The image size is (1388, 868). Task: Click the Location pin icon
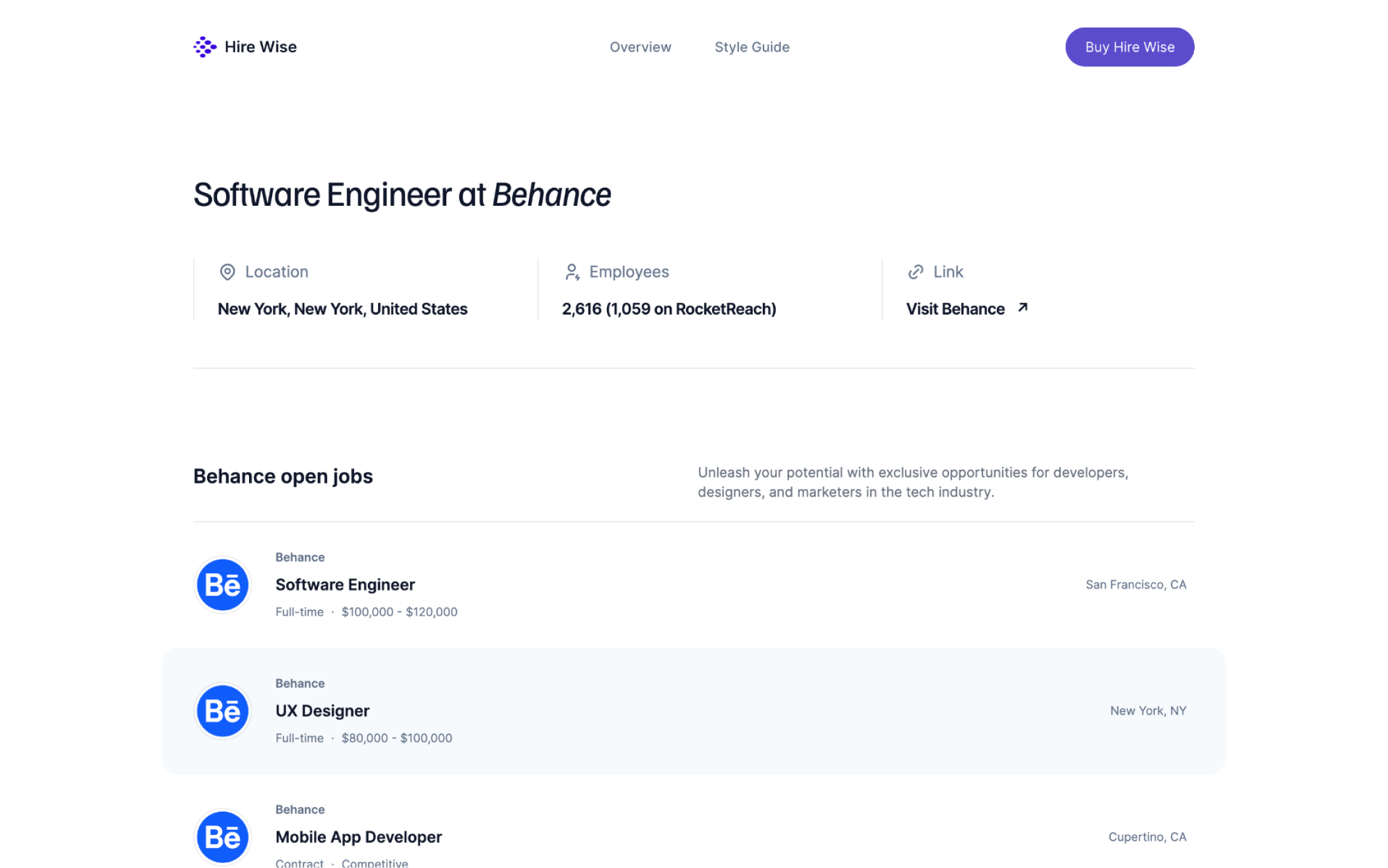click(x=227, y=272)
